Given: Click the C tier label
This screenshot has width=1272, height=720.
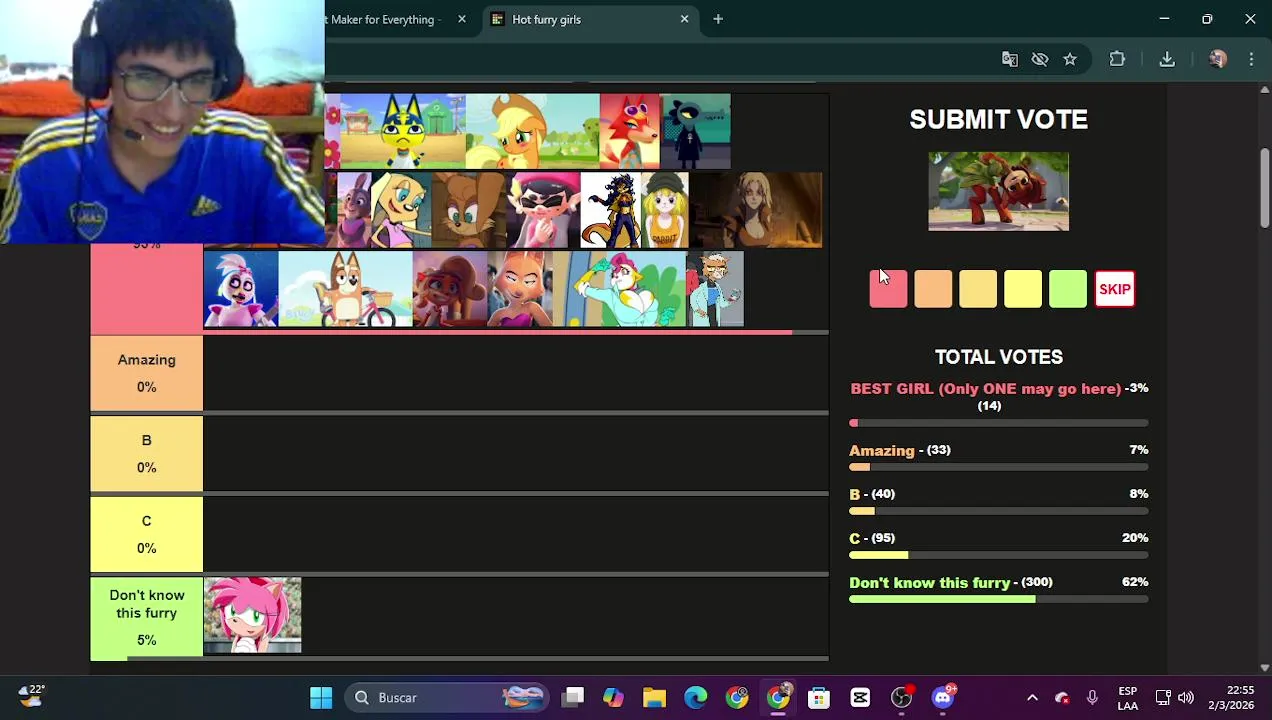Looking at the screenshot, I should [x=146, y=534].
